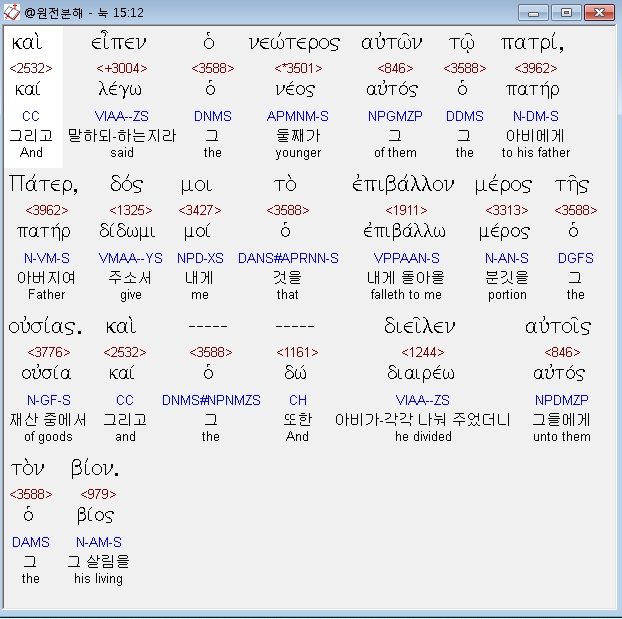Screen dimensions: 622x619
Task: Click morphology code VMAA--YS
Action: coord(131,258)
